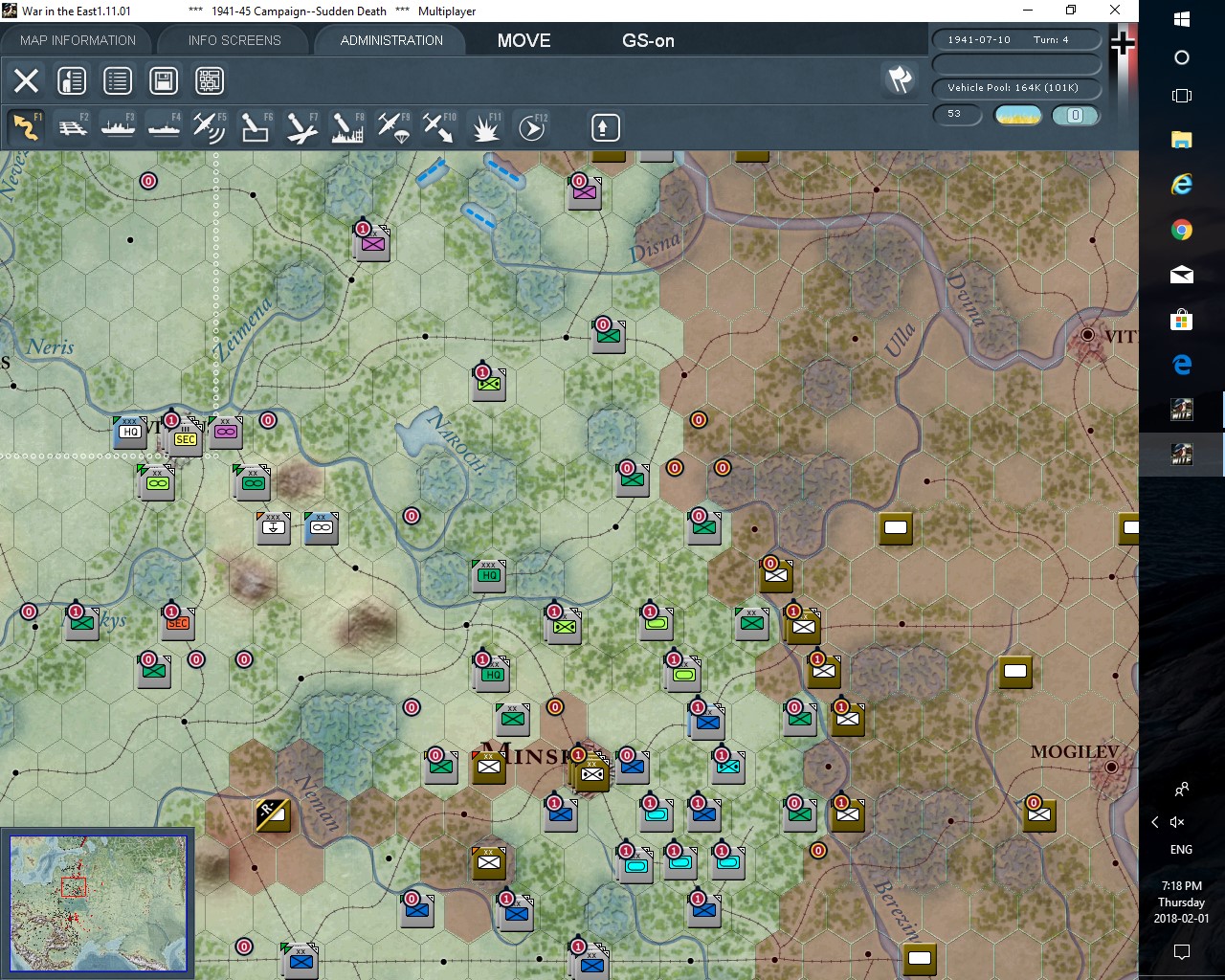This screenshot has height=980, width=1225.
Task: Select the stacked units on Minsk
Action: pos(590,771)
